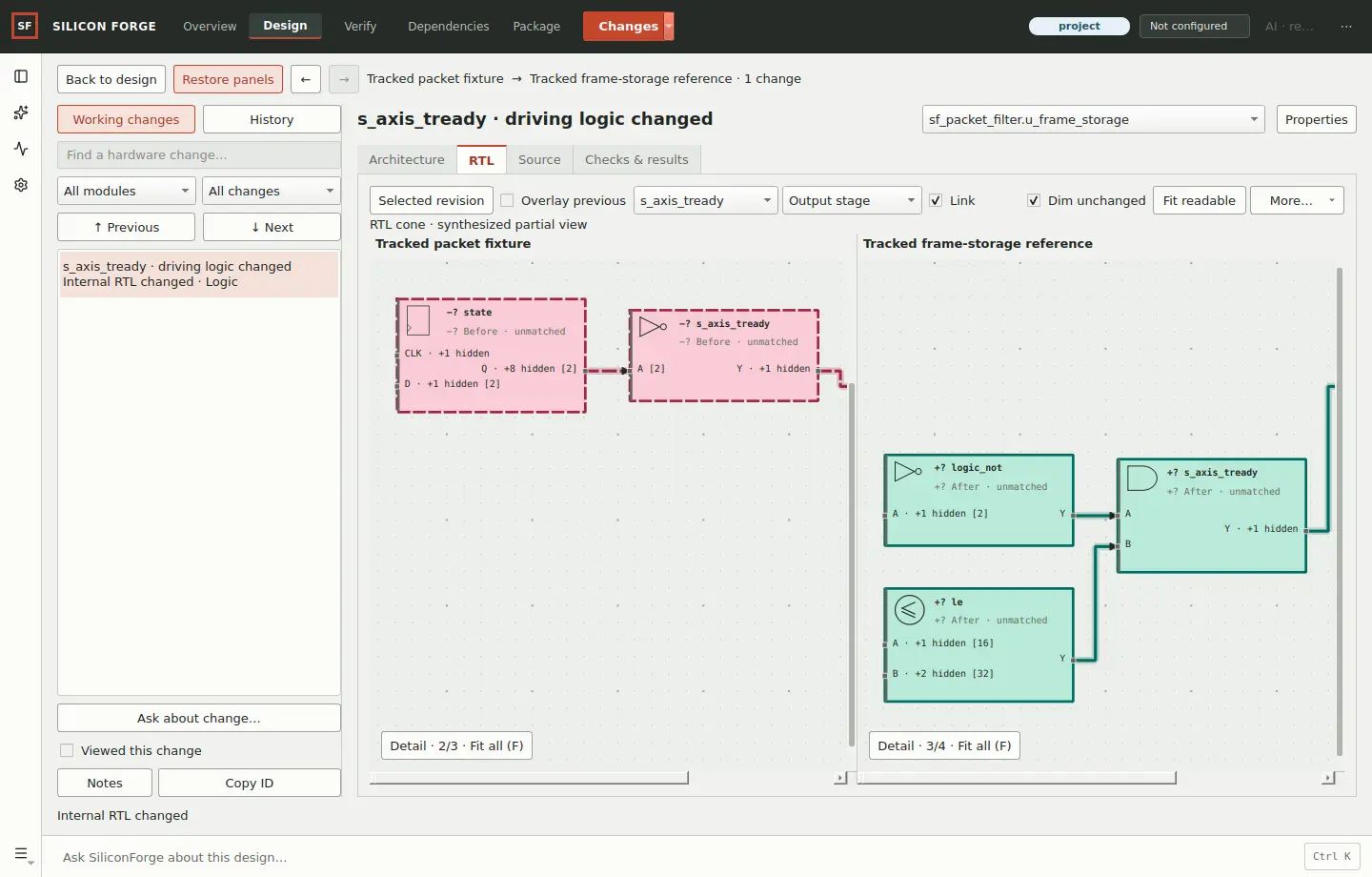Open the All changes filter dropdown
Image resolution: width=1372 pixels, height=877 pixels.
tap(272, 191)
